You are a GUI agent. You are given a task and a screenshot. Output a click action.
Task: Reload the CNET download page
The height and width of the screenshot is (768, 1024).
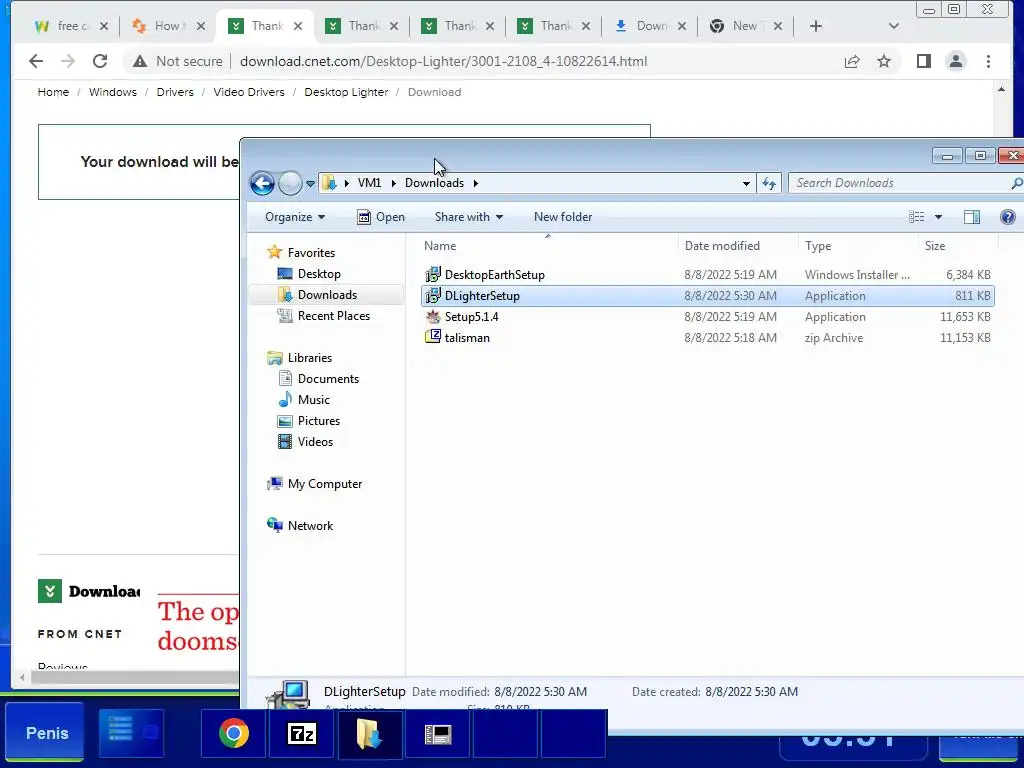click(x=100, y=61)
